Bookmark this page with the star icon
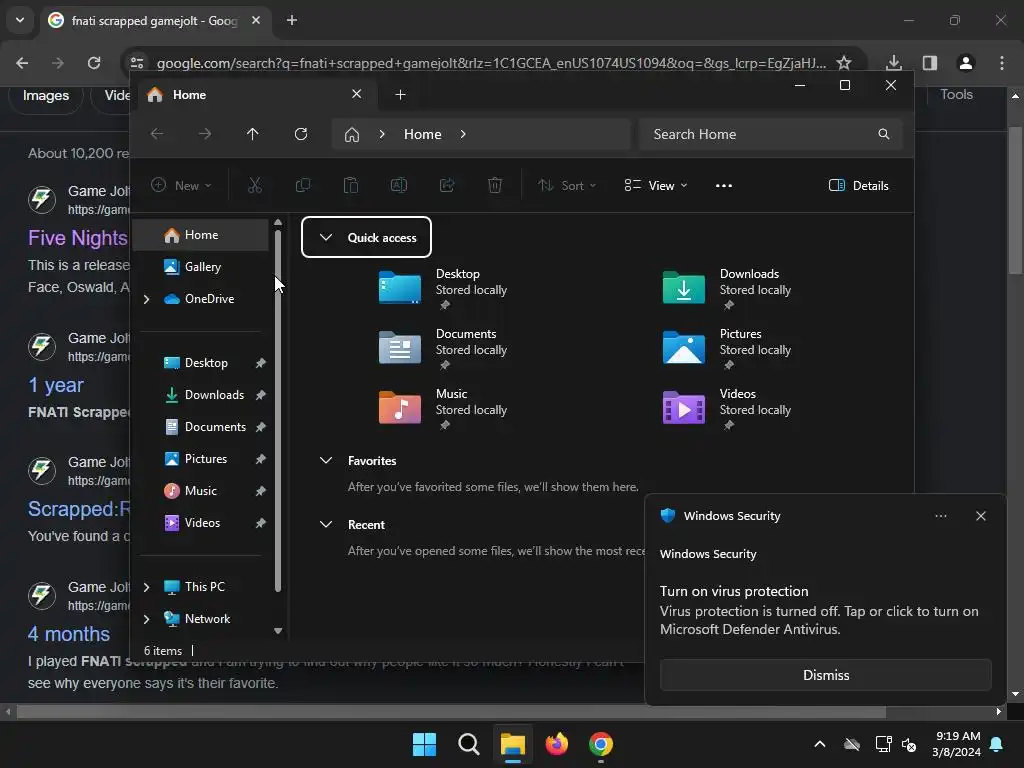The height and width of the screenshot is (768, 1024). pos(844,63)
